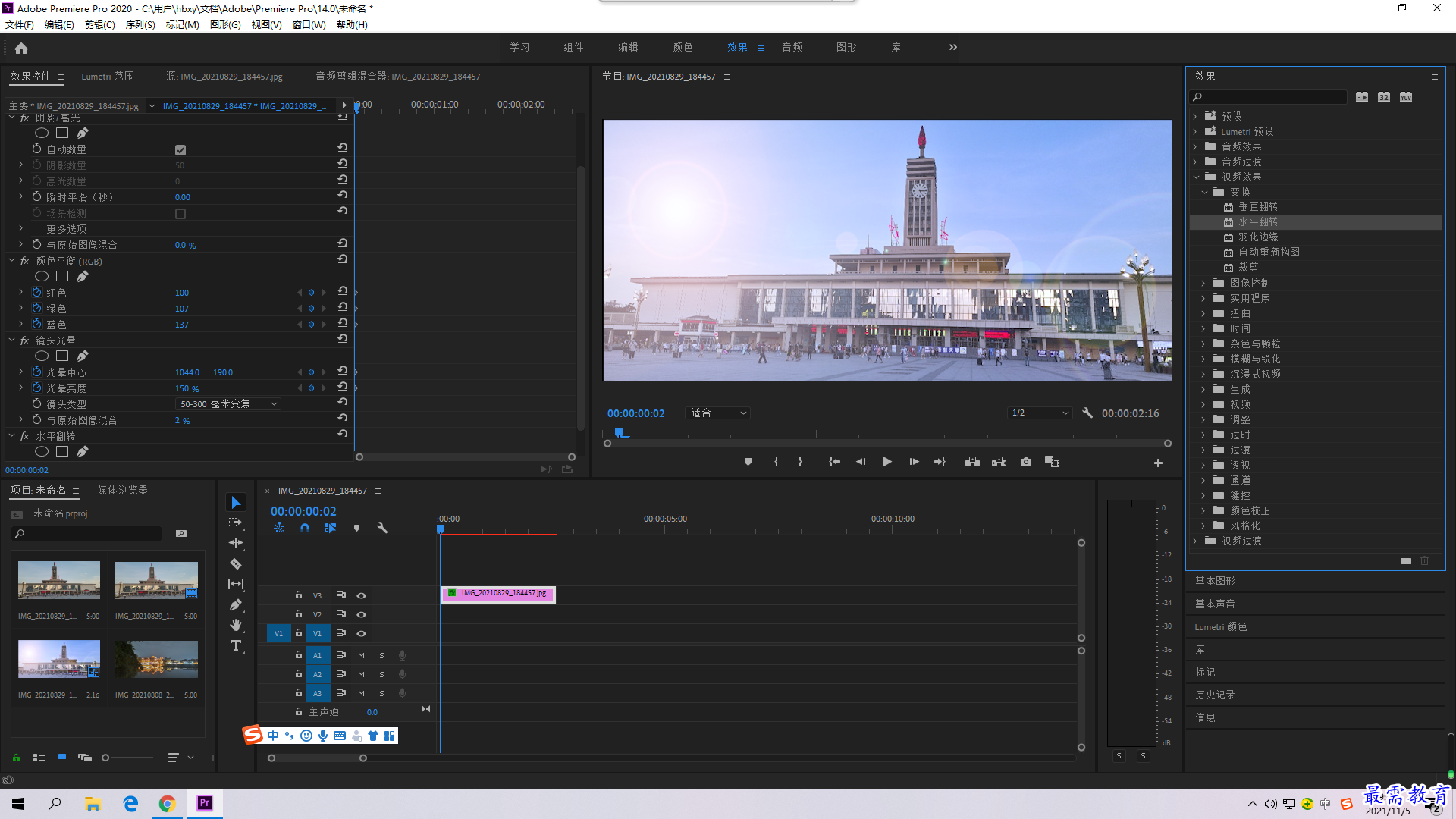Toggle V1 track visibility eye
The height and width of the screenshot is (819, 1456).
362,634
